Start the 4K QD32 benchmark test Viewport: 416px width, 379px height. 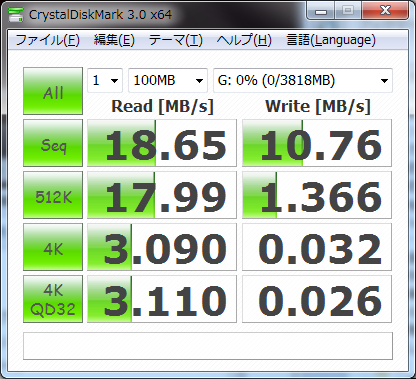[x=53, y=299]
